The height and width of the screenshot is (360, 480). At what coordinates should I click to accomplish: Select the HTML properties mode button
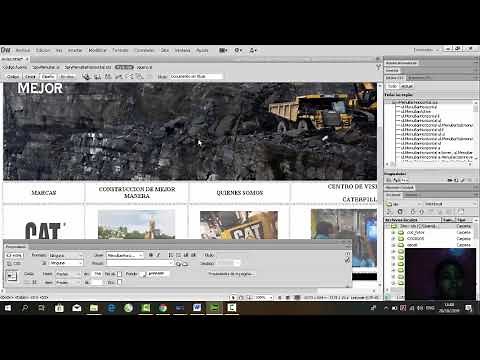pos(14,256)
